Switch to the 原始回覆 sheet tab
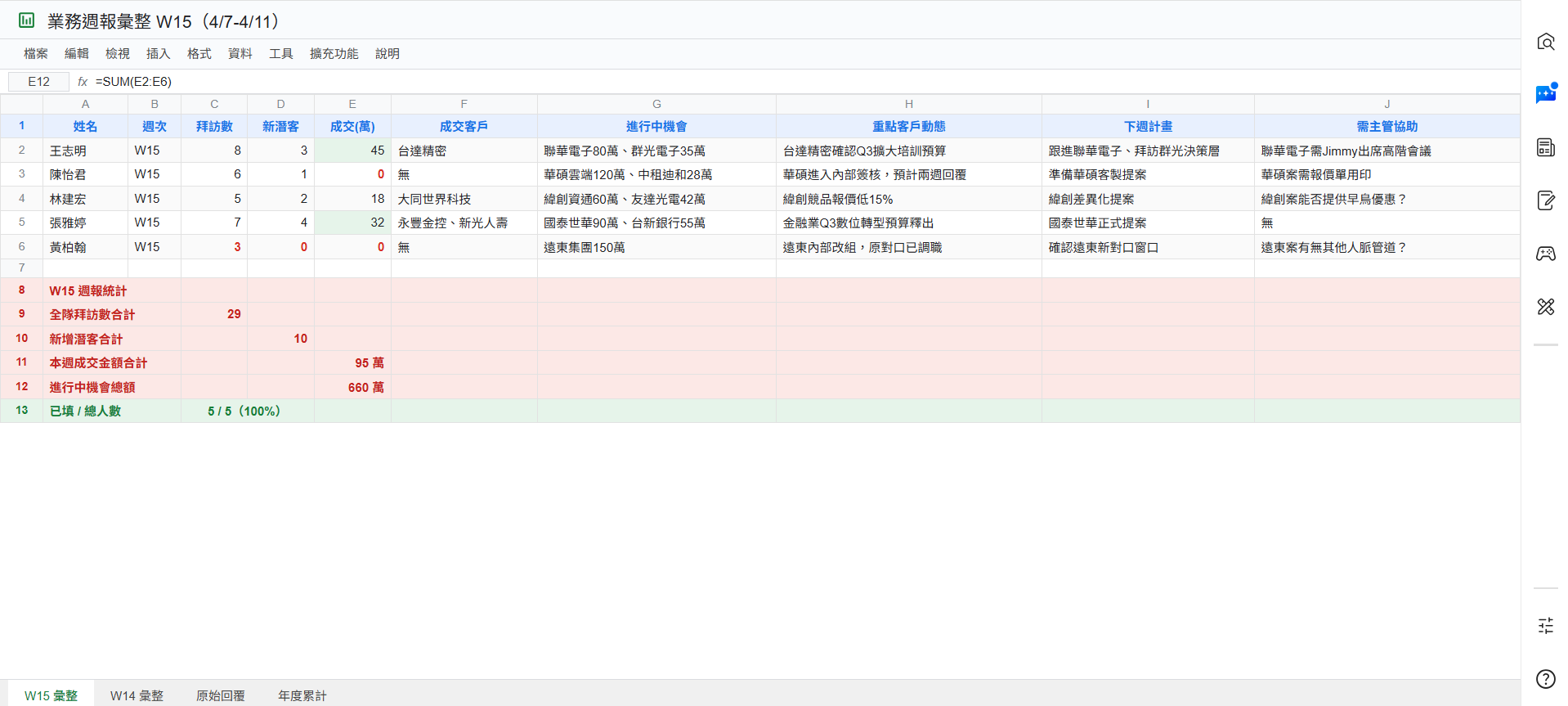This screenshot has width=1568, height=706. [x=221, y=695]
